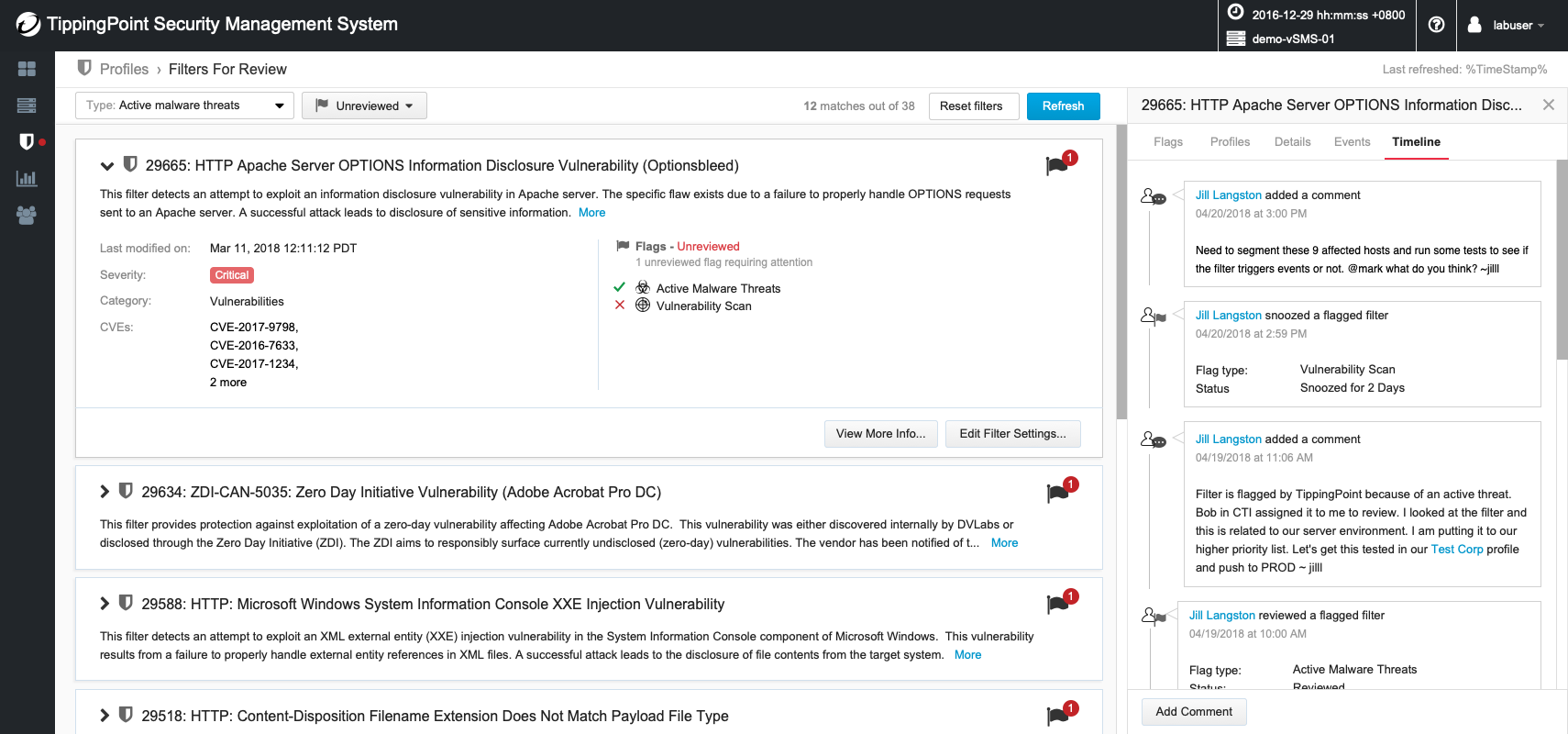The width and height of the screenshot is (1568, 734).
Task: Go to Profiles breadcrumb
Action: click(x=124, y=69)
